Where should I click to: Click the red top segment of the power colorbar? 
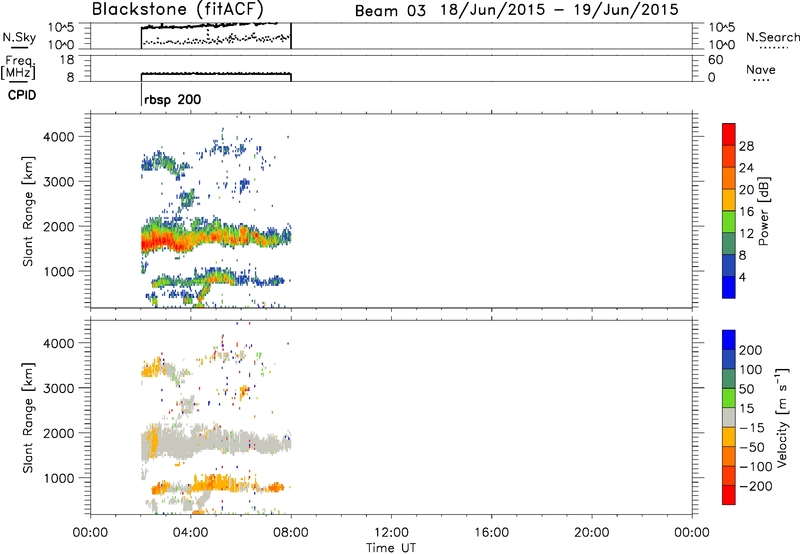[729, 134]
